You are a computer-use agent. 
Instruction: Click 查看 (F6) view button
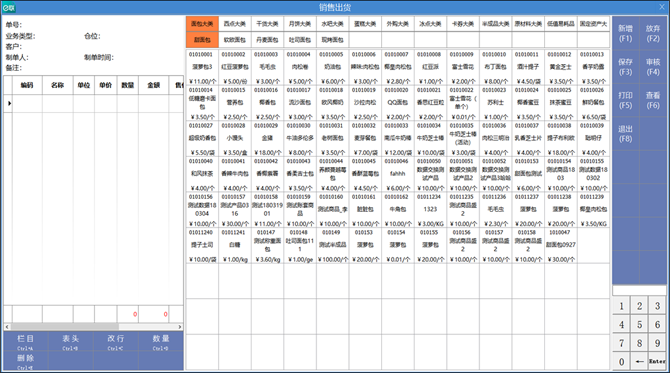[x=653, y=100]
